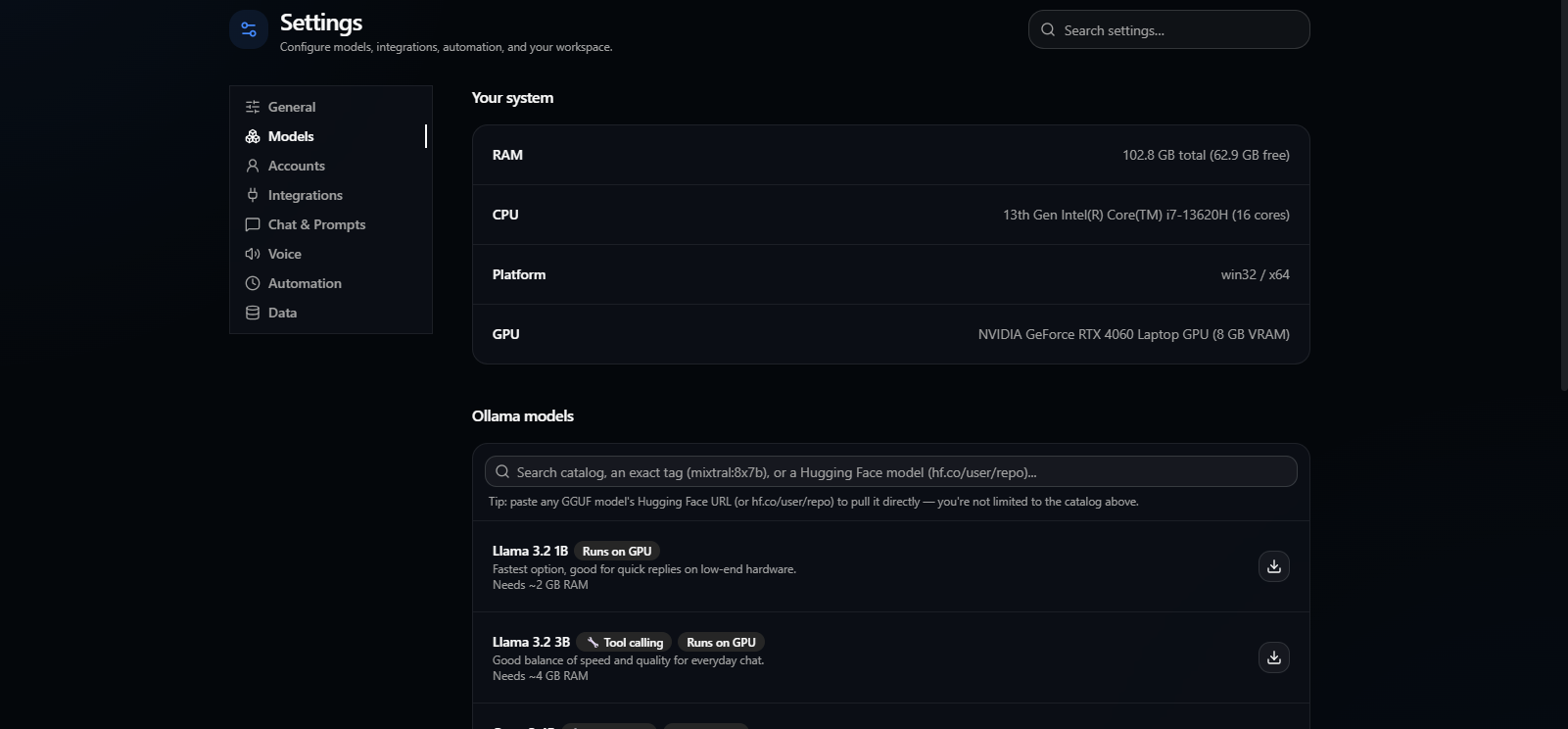Go to Accounts settings
Viewport: 1568px width, 729px height.
331,166
